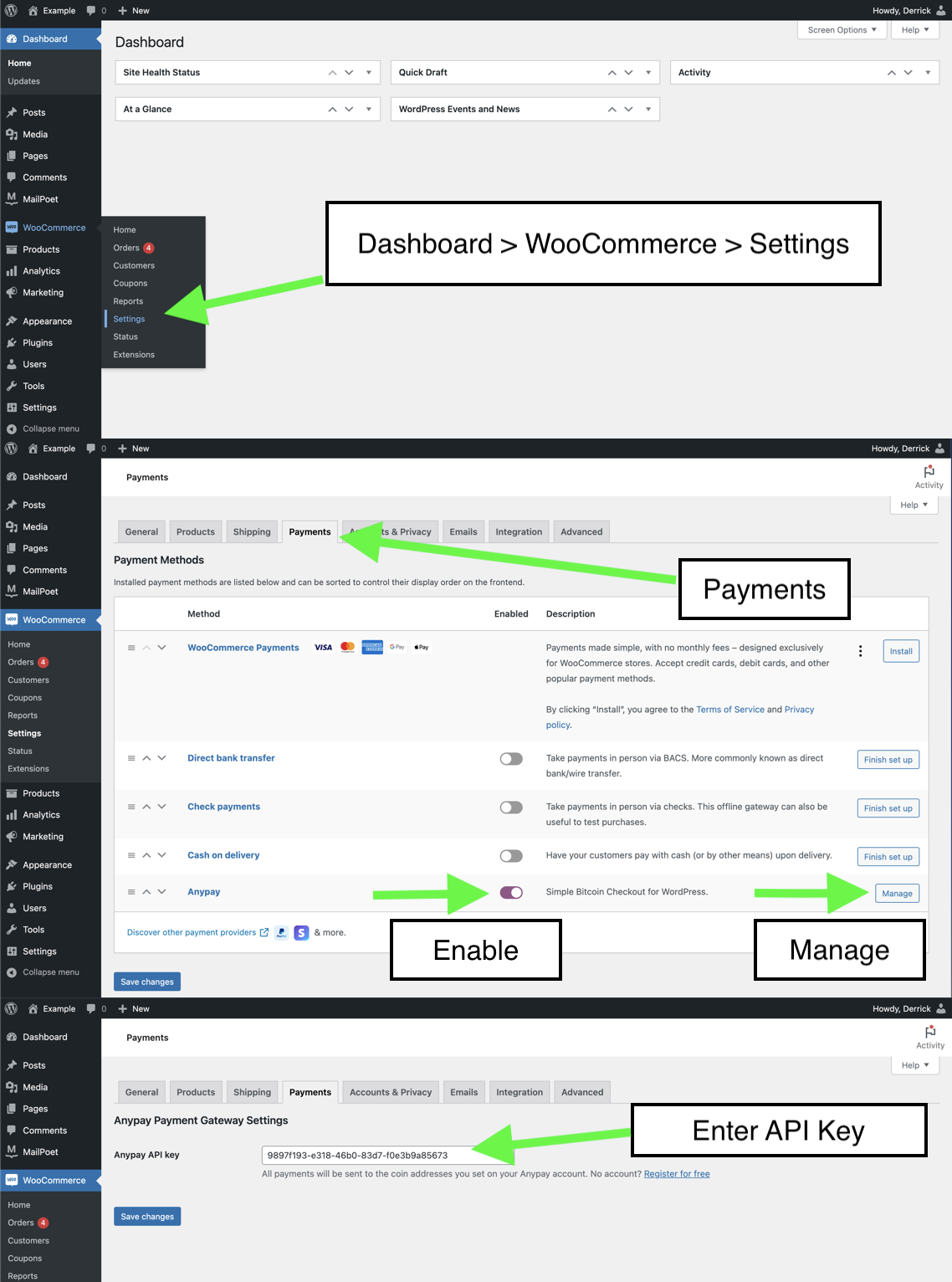Select Coupons in the WooCommerce flyout submenu
Viewport: 952px width, 1282px height.
(131, 284)
